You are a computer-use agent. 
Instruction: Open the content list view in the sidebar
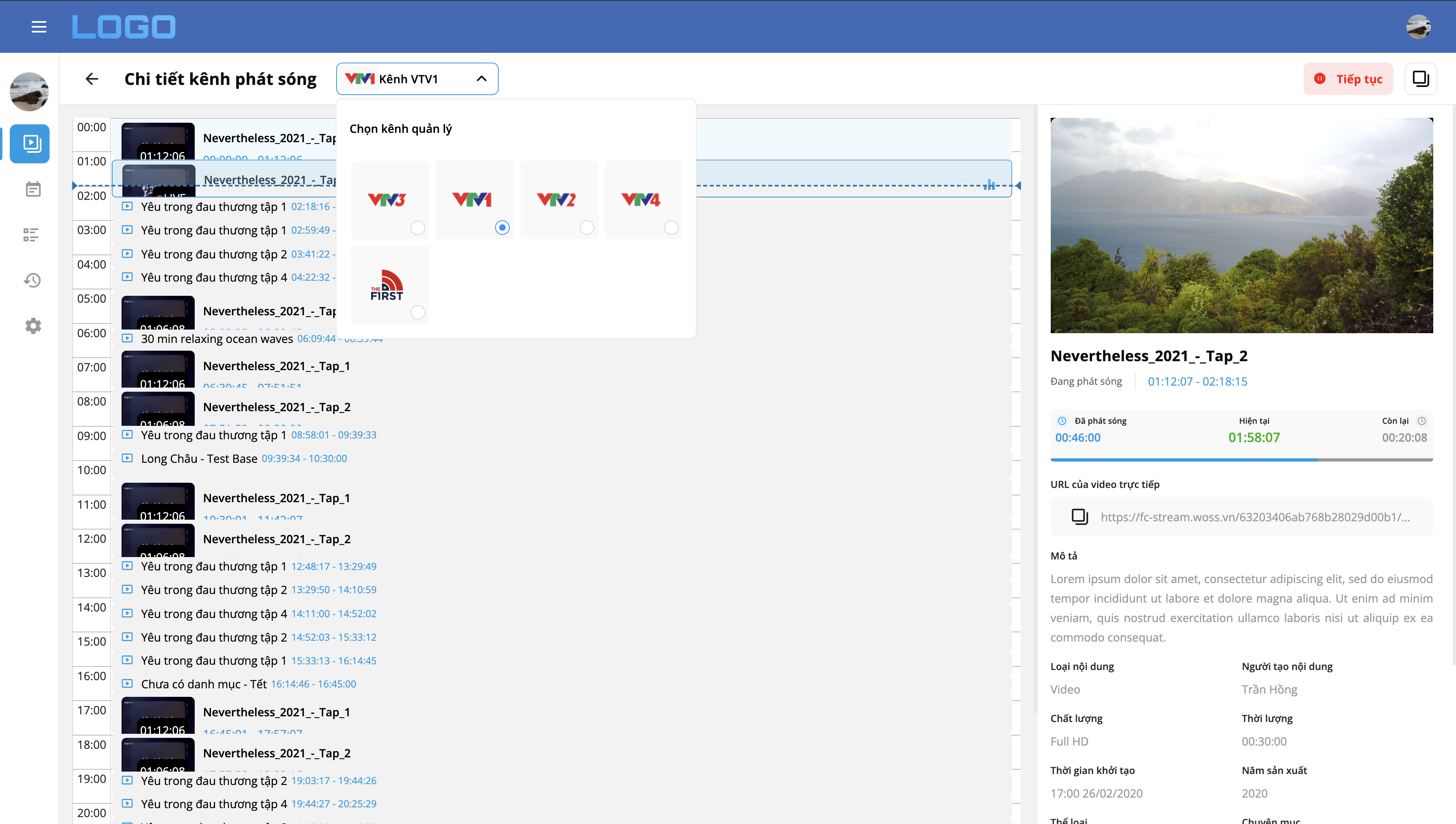click(x=32, y=234)
